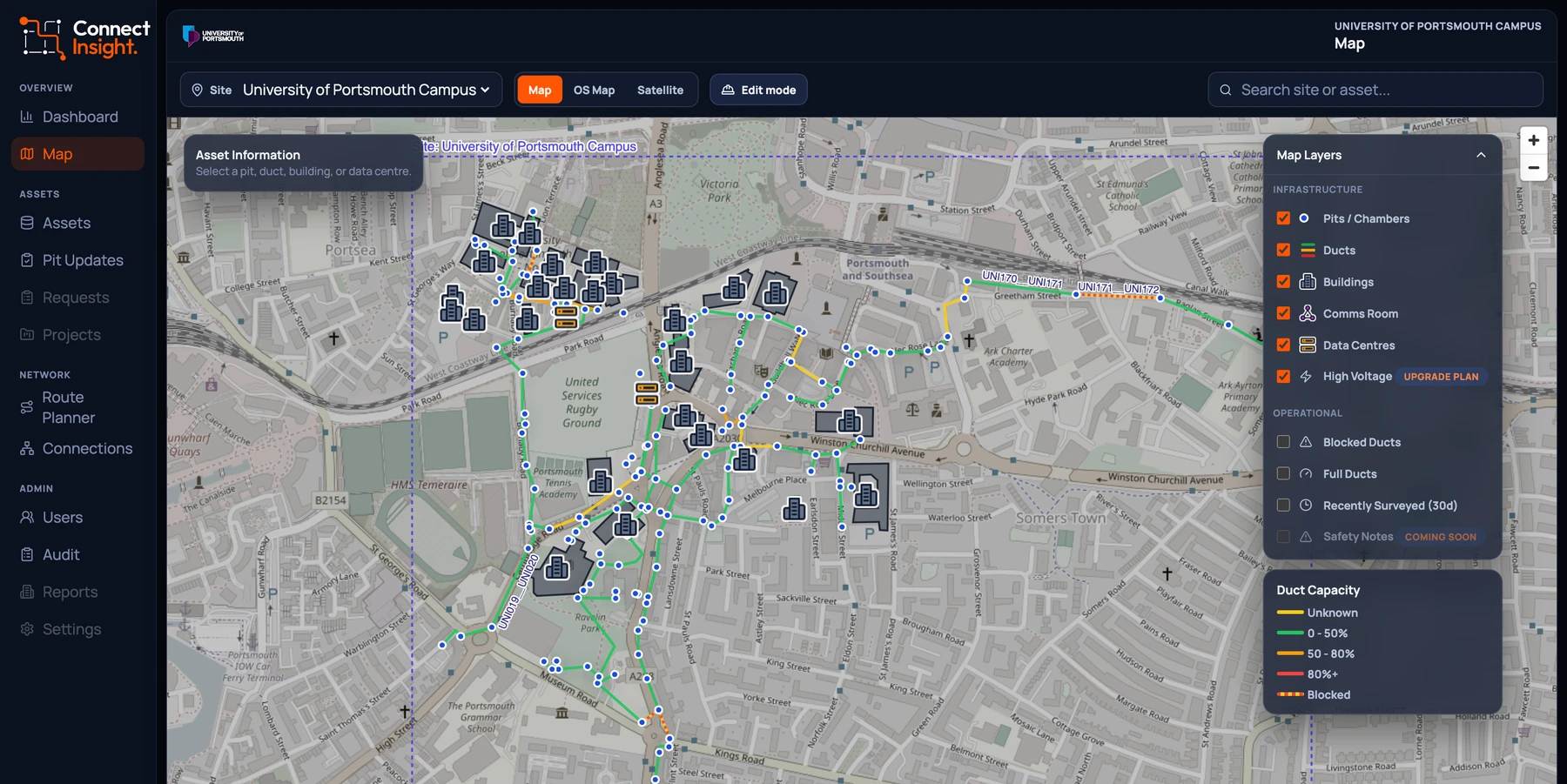Screen dimensions: 1567x784
Task: Click the Projects icon in sidebar
Action: point(27,334)
